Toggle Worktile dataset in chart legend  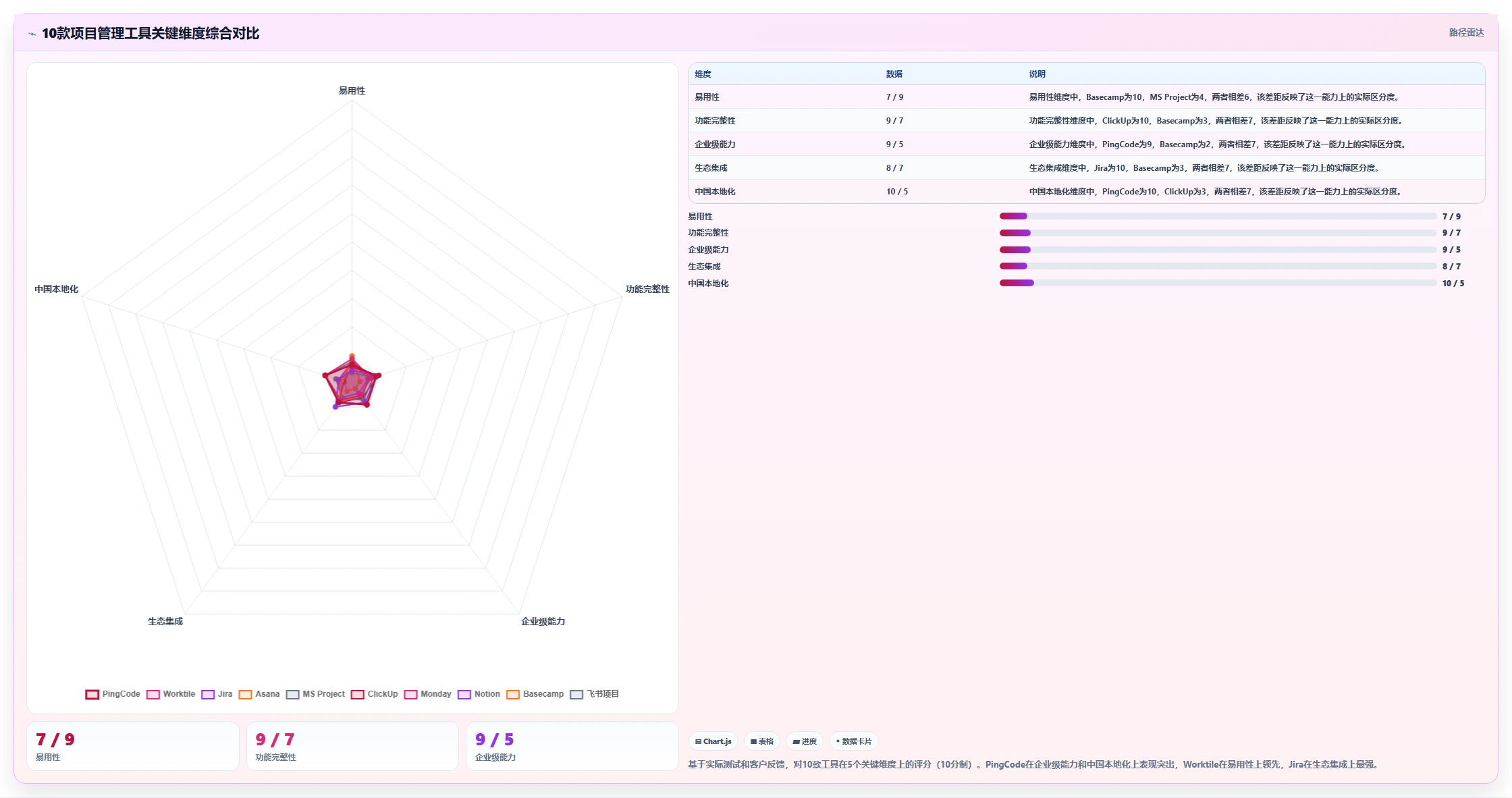tap(171, 694)
